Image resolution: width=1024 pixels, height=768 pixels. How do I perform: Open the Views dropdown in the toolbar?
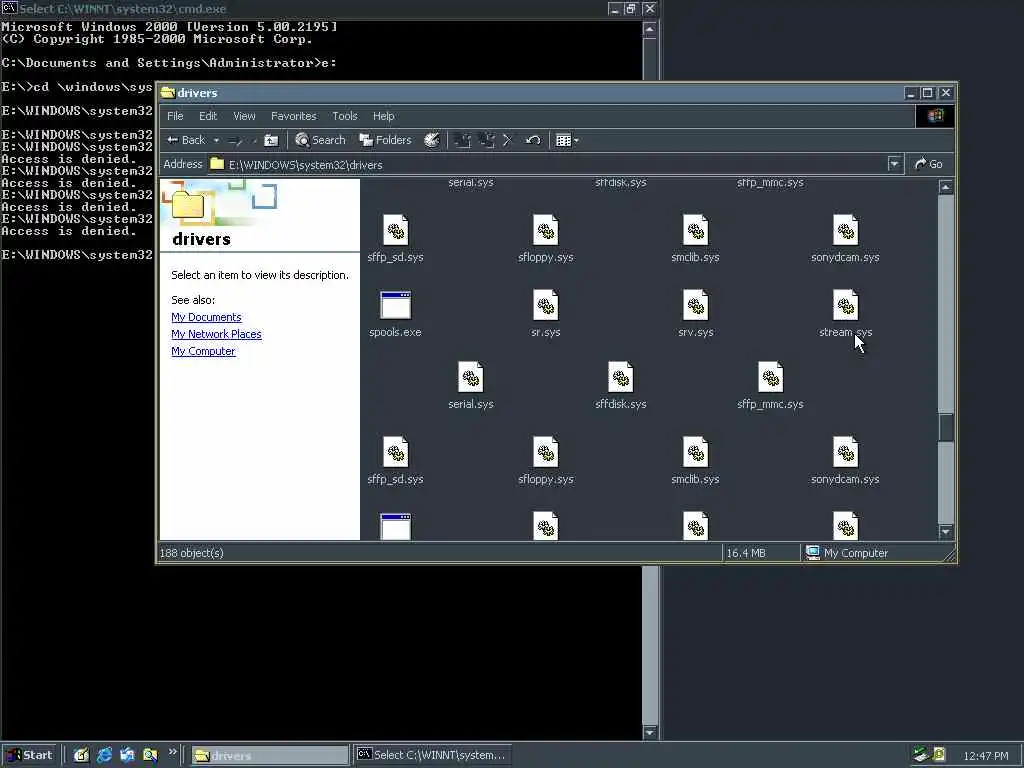click(567, 140)
